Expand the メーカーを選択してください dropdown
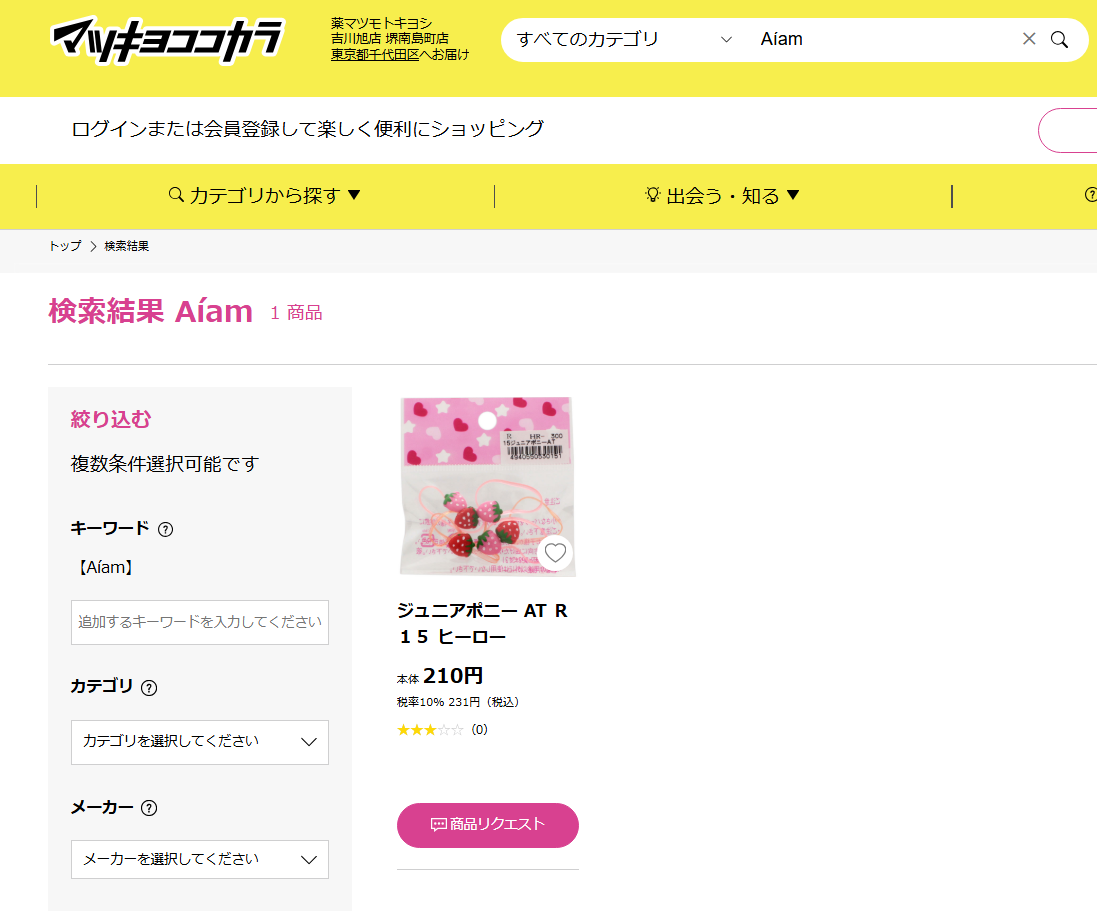The image size is (1097, 911). coord(199,859)
